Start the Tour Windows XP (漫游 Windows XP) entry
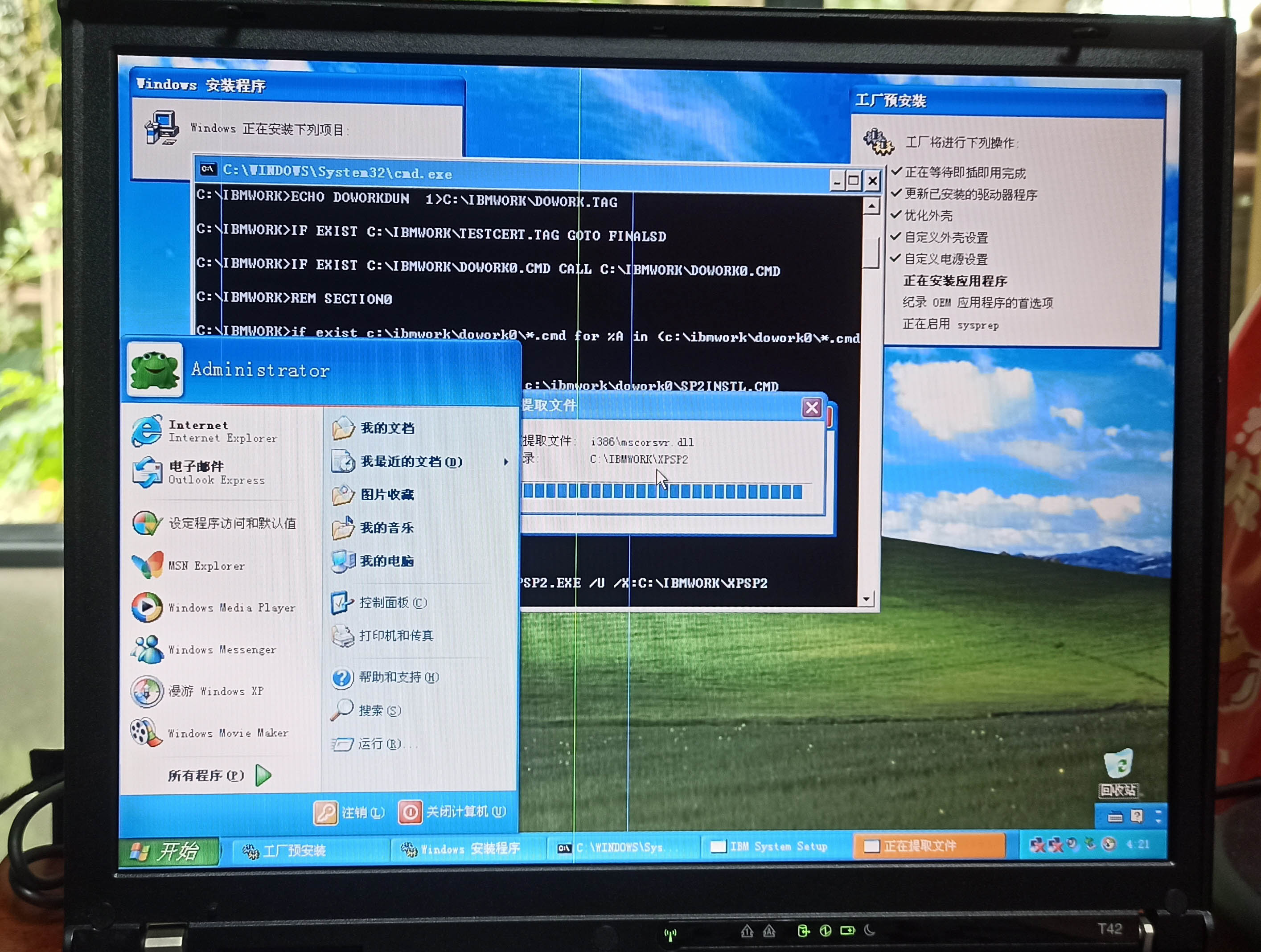This screenshot has height=952, width=1261. point(197,691)
